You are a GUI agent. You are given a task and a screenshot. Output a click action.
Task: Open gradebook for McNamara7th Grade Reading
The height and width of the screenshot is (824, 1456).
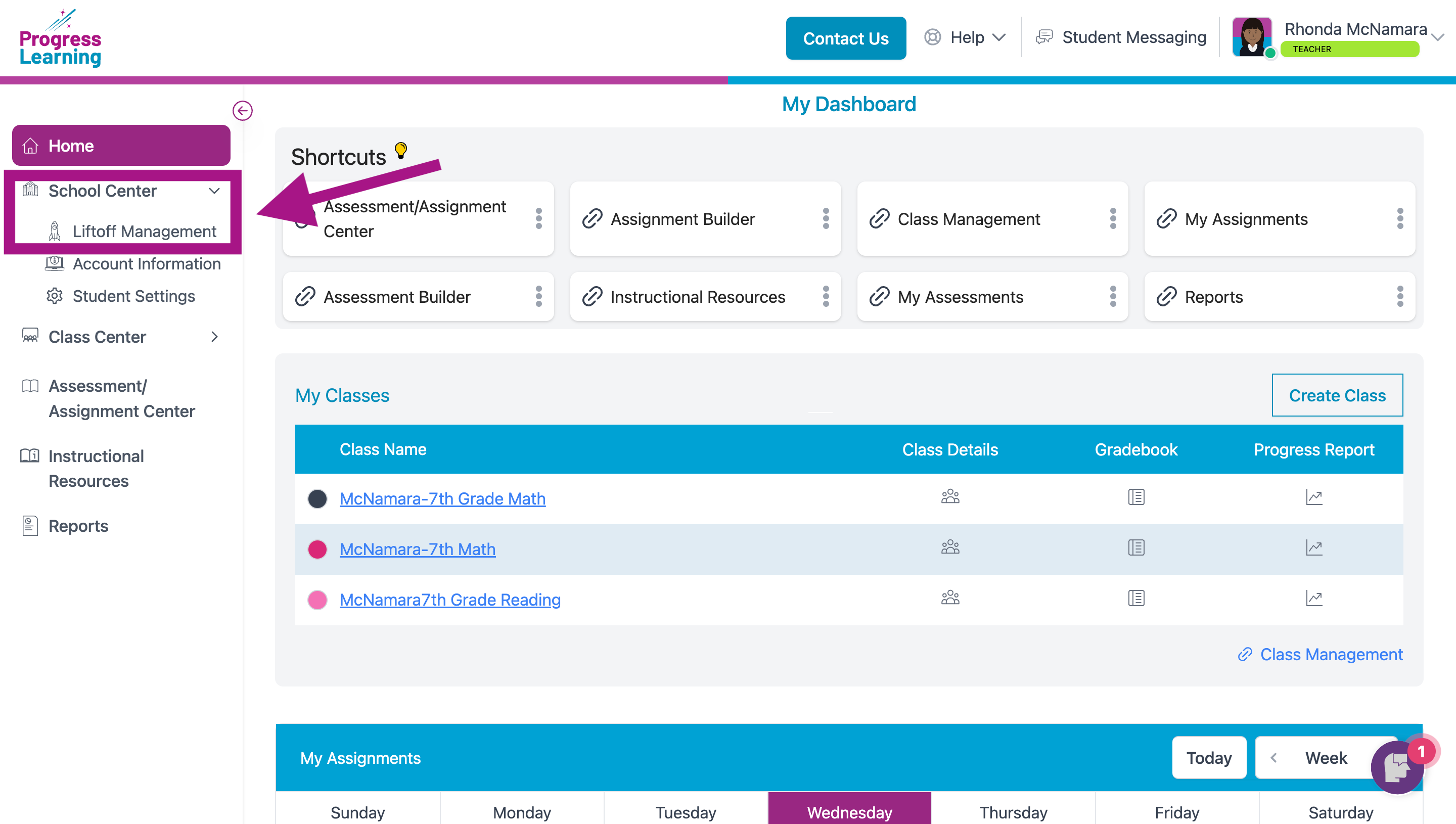(1135, 598)
